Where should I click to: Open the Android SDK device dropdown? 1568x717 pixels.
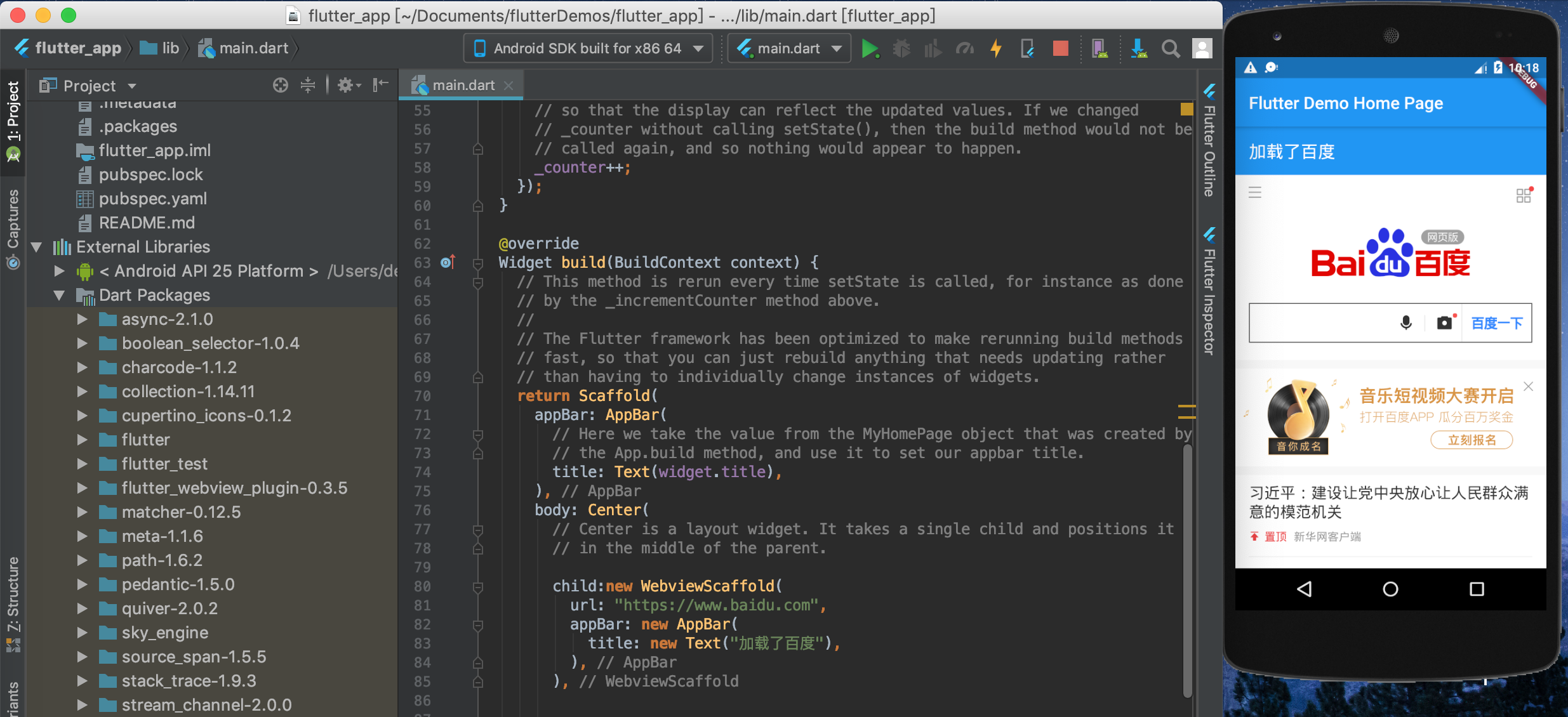(x=587, y=49)
